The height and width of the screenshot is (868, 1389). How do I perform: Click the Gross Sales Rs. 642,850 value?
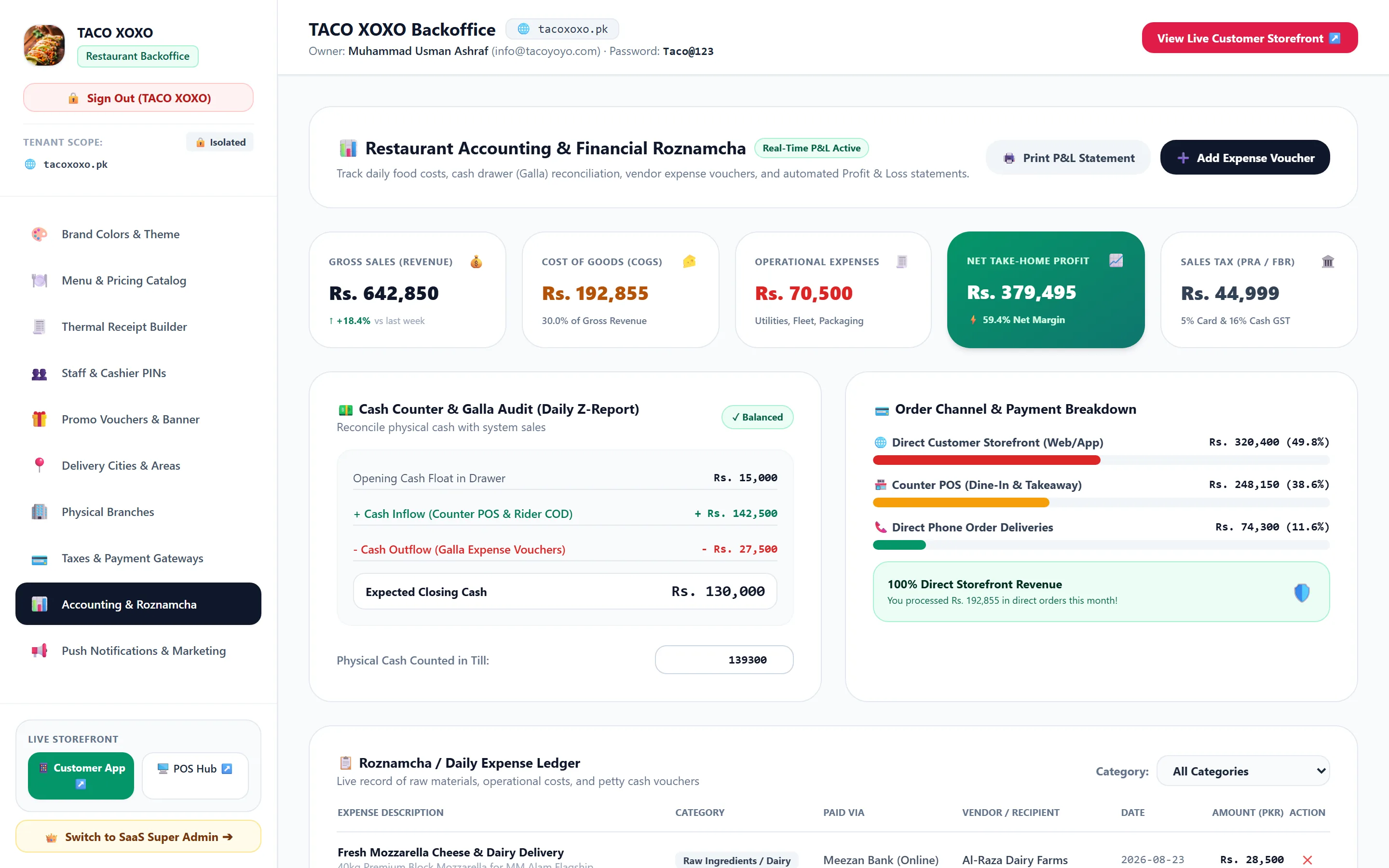coord(383,293)
